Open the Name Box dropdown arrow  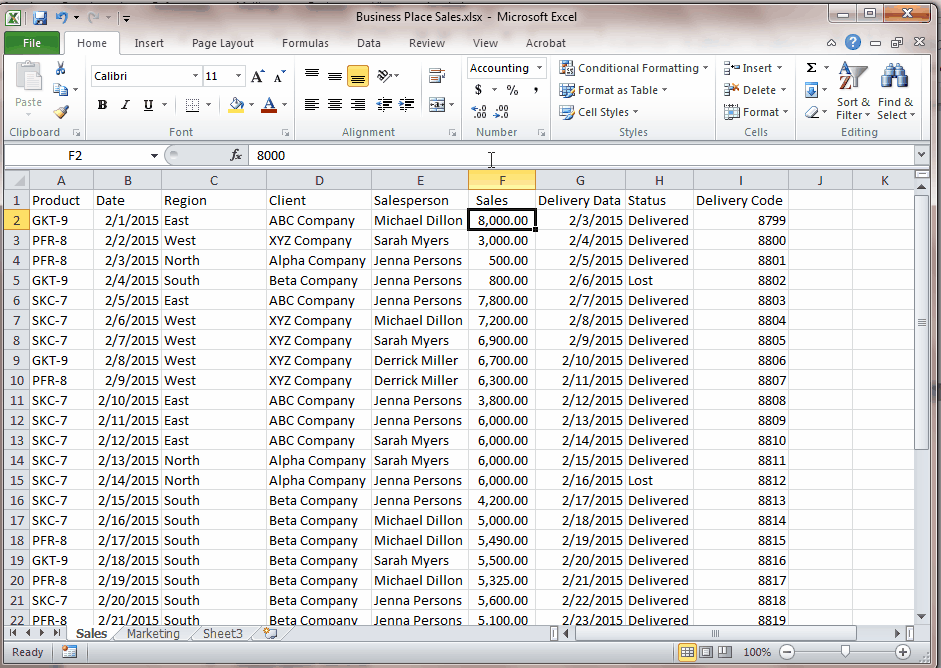(x=154, y=156)
